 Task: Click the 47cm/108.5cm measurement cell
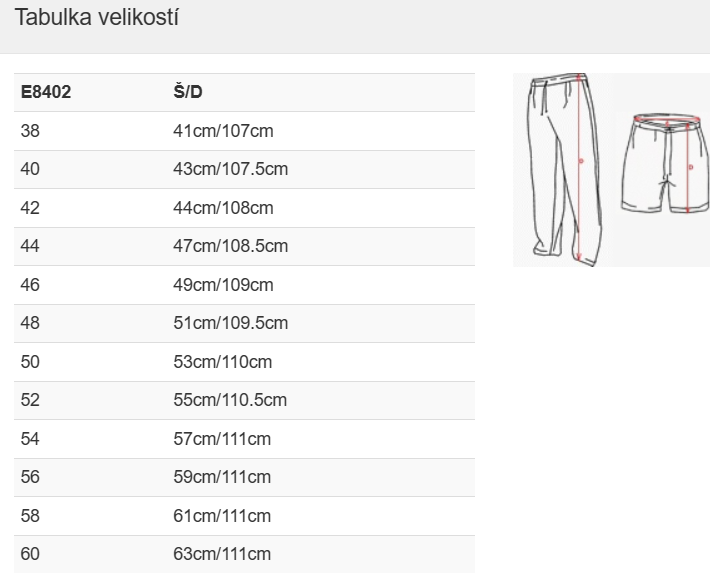tap(230, 246)
